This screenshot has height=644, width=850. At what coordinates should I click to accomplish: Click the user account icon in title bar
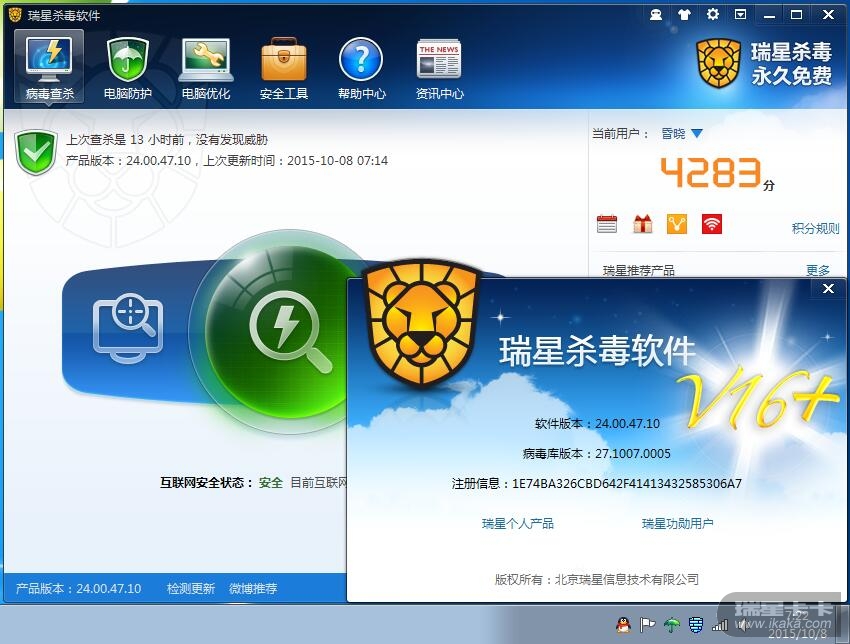click(x=656, y=15)
